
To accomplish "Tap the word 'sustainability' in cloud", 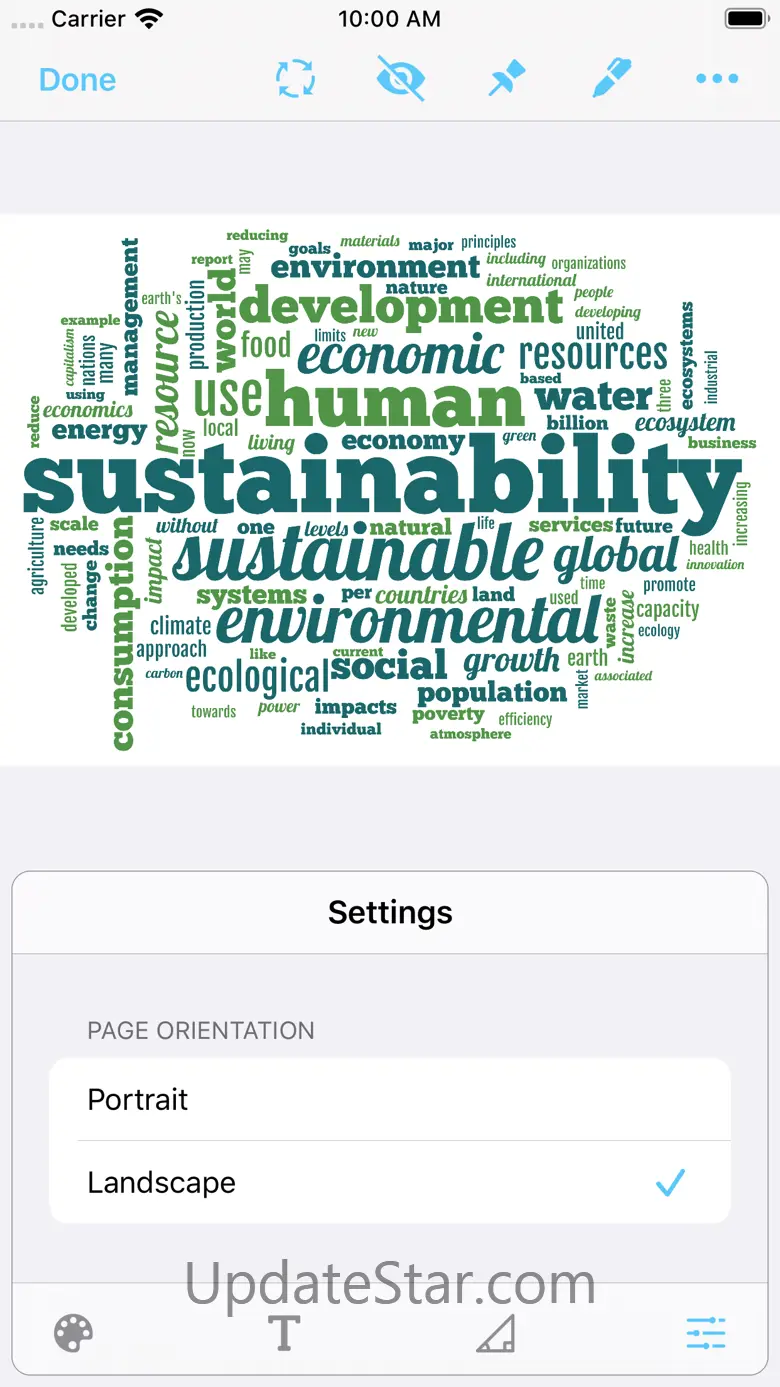I will [x=380, y=478].
